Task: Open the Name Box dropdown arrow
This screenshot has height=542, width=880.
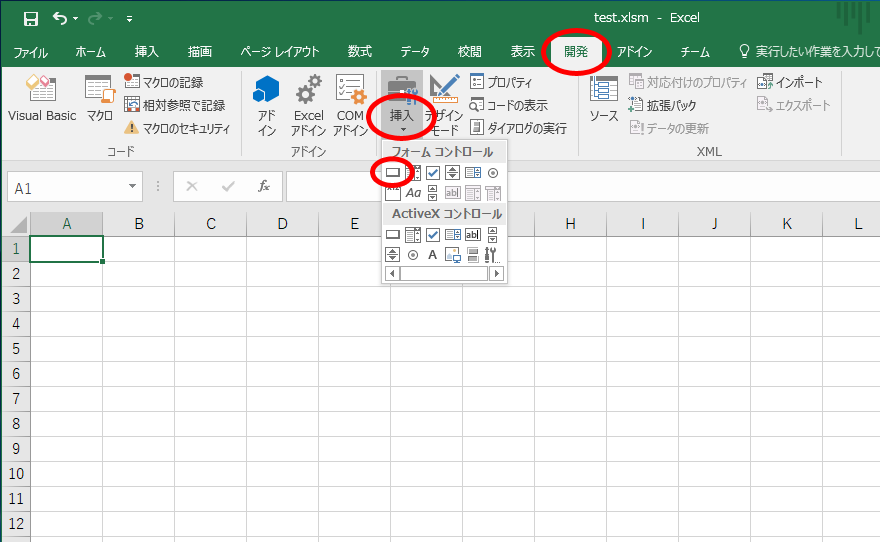Action: click(132, 186)
